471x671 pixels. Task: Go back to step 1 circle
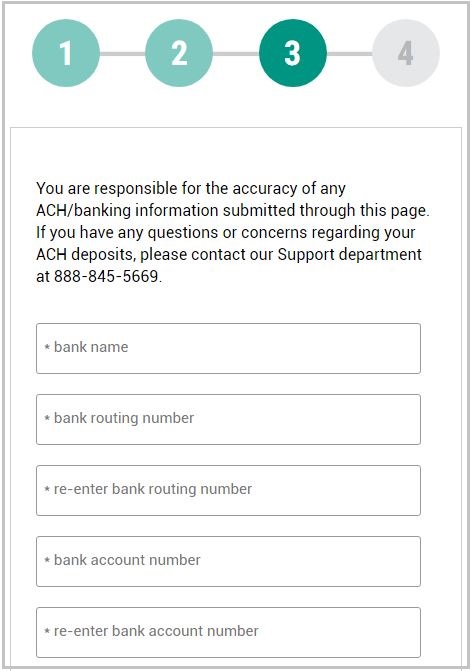[x=66, y=53]
